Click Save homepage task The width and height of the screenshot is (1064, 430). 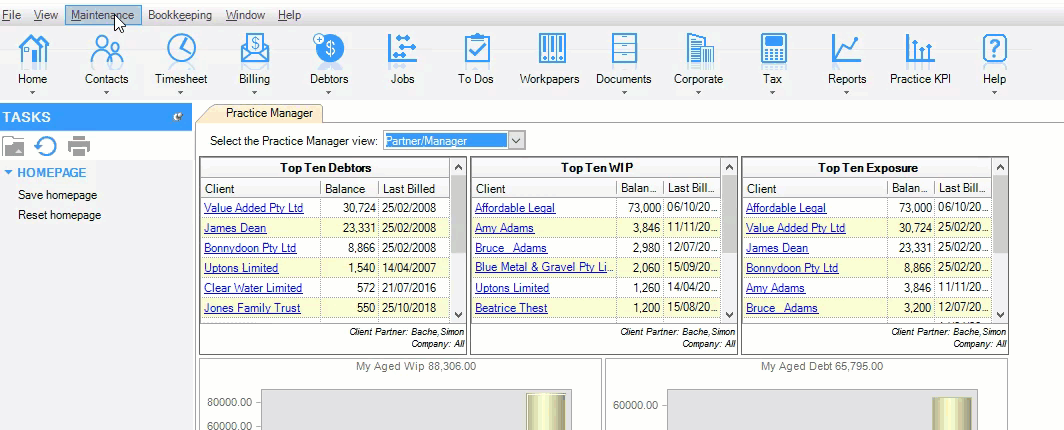click(x=57, y=195)
